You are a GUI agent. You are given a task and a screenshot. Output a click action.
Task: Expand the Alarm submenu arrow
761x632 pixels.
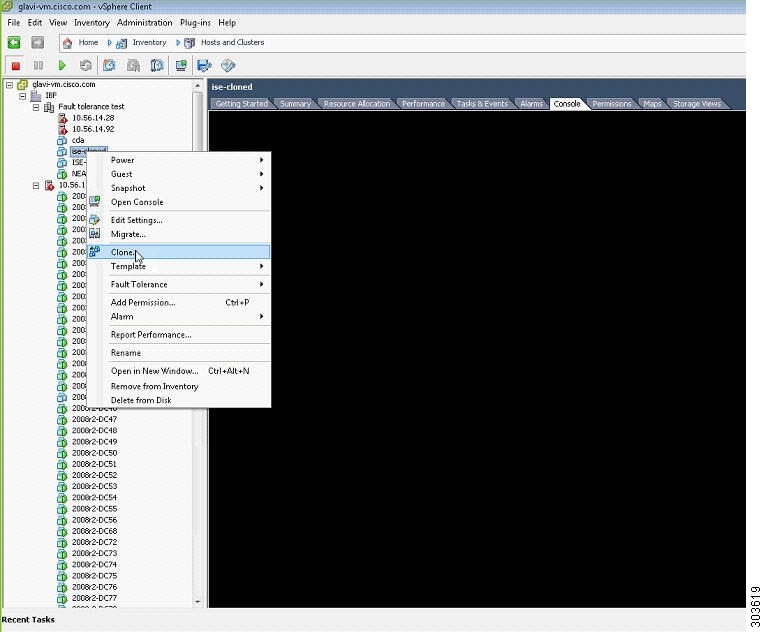coord(262,316)
